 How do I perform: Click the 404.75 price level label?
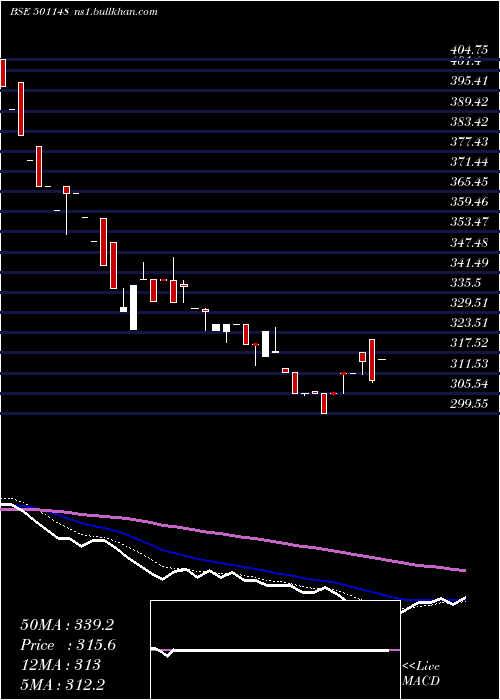[469, 50]
